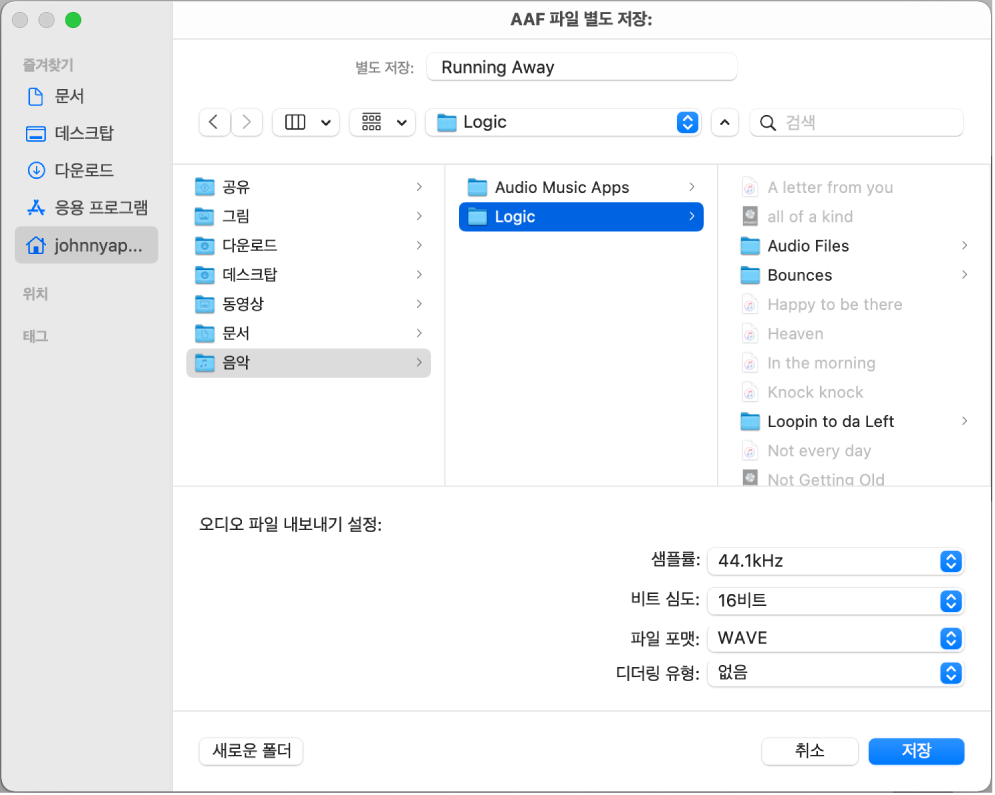
Task: Select 데스크탑 in the sidebar favorites
Action: pos(87,133)
